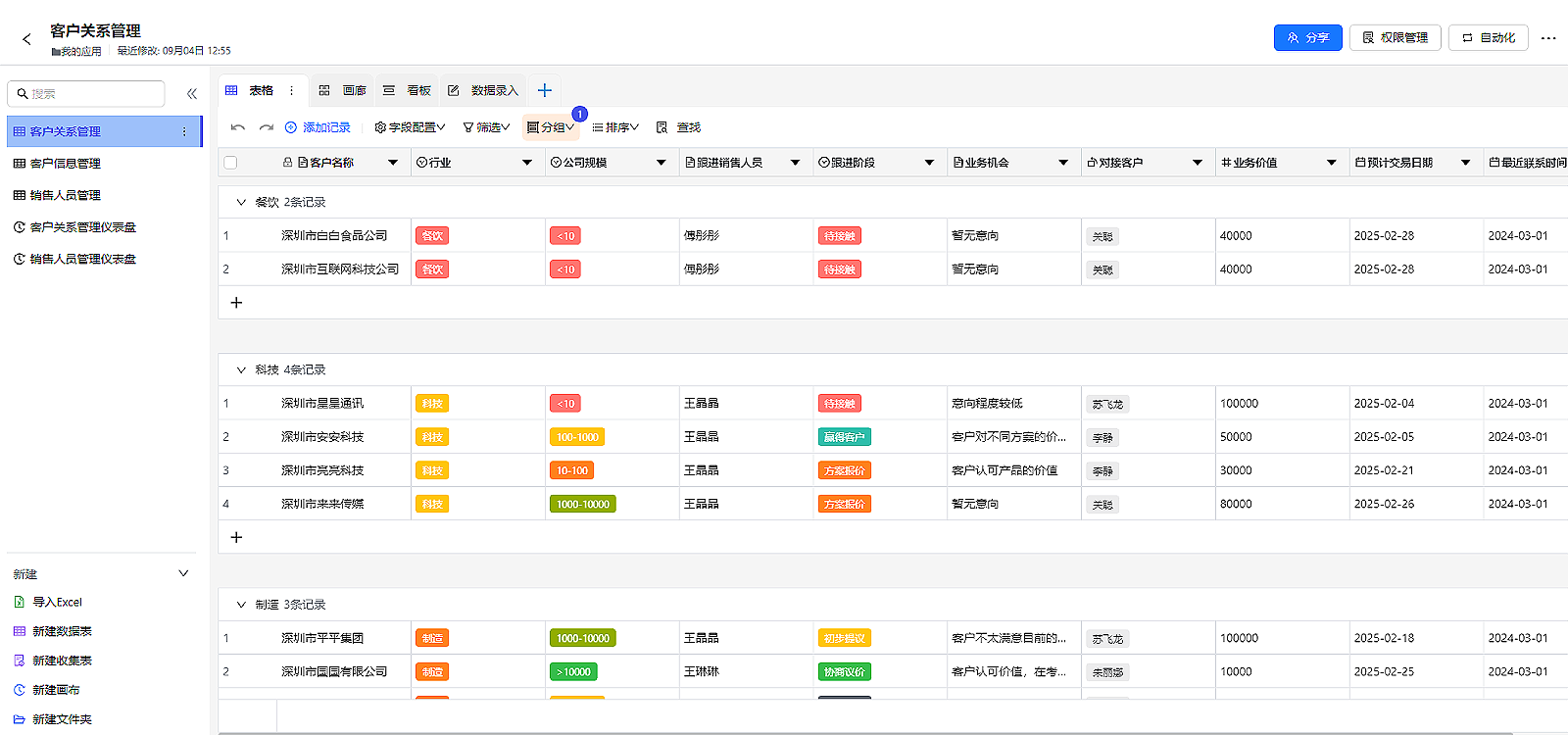Viewport: 1568px width, 735px height.
Task: Collapse the 新建 section chevron
Action: (183, 573)
